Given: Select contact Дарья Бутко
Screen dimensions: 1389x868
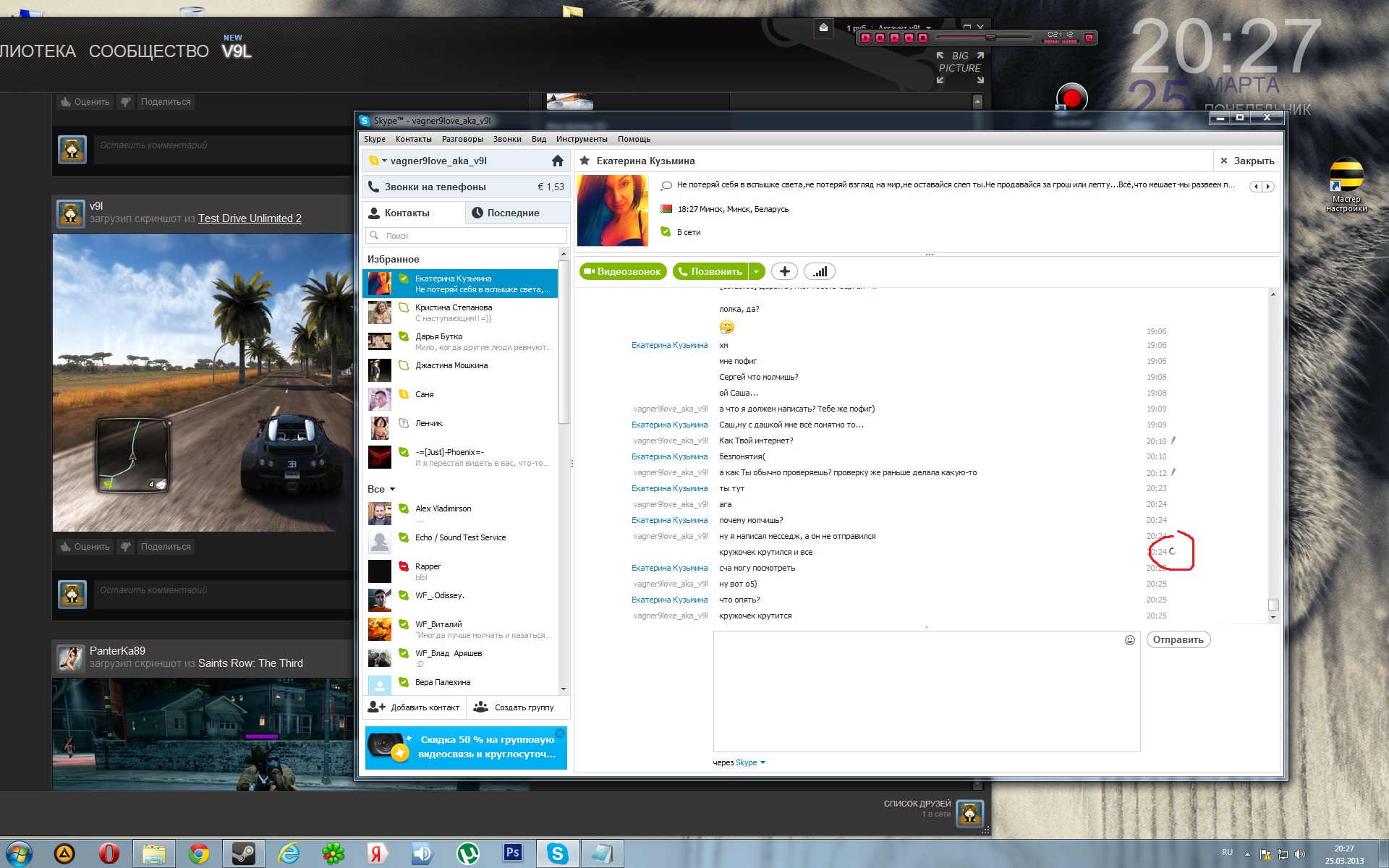Looking at the screenshot, I should (x=460, y=341).
